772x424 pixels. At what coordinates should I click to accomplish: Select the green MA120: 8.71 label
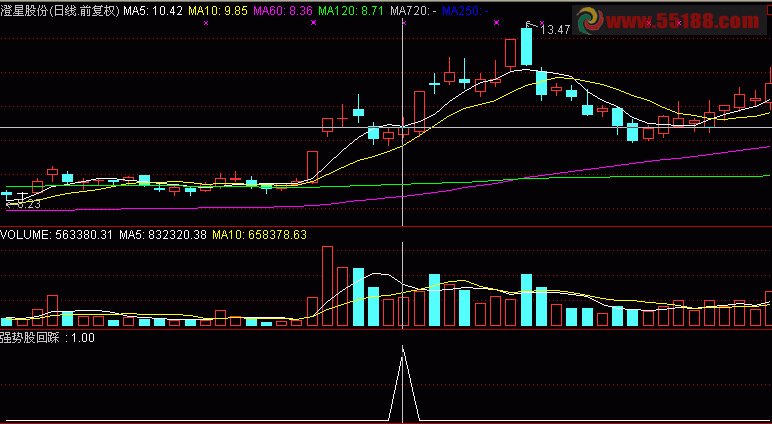pyautogui.click(x=352, y=10)
